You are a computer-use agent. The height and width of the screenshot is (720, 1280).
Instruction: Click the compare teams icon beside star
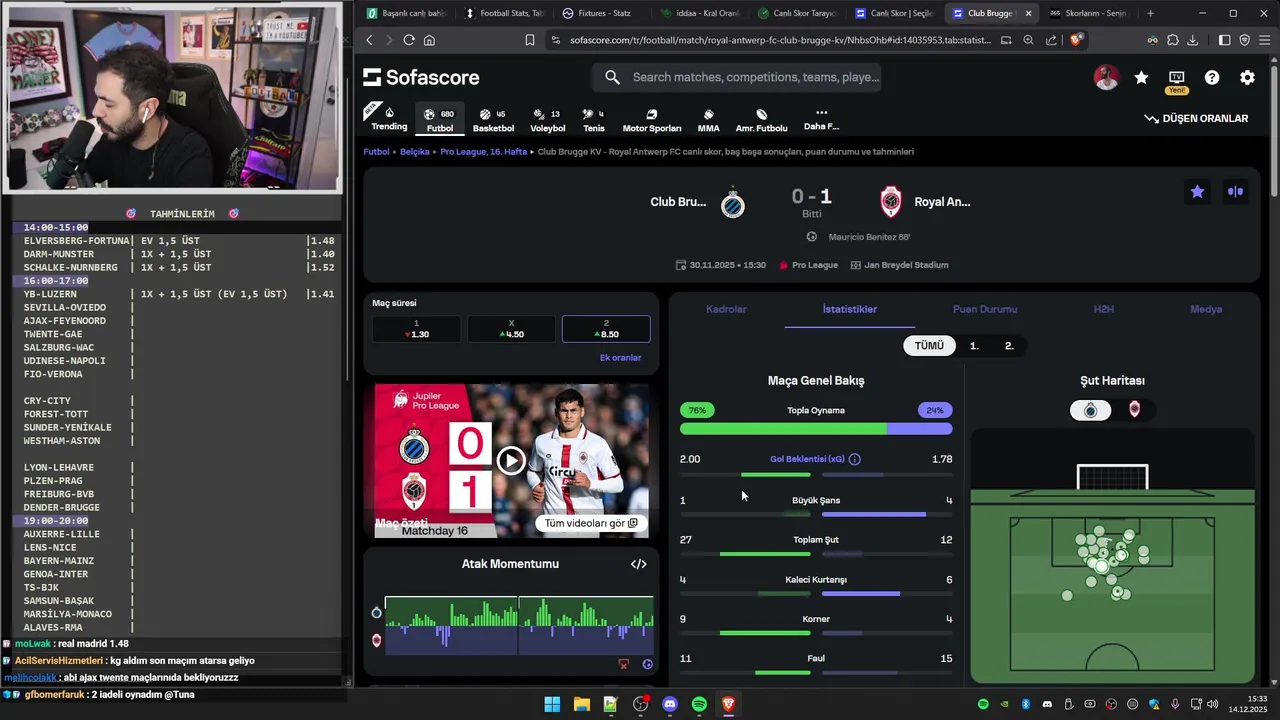coord(1235,192)
